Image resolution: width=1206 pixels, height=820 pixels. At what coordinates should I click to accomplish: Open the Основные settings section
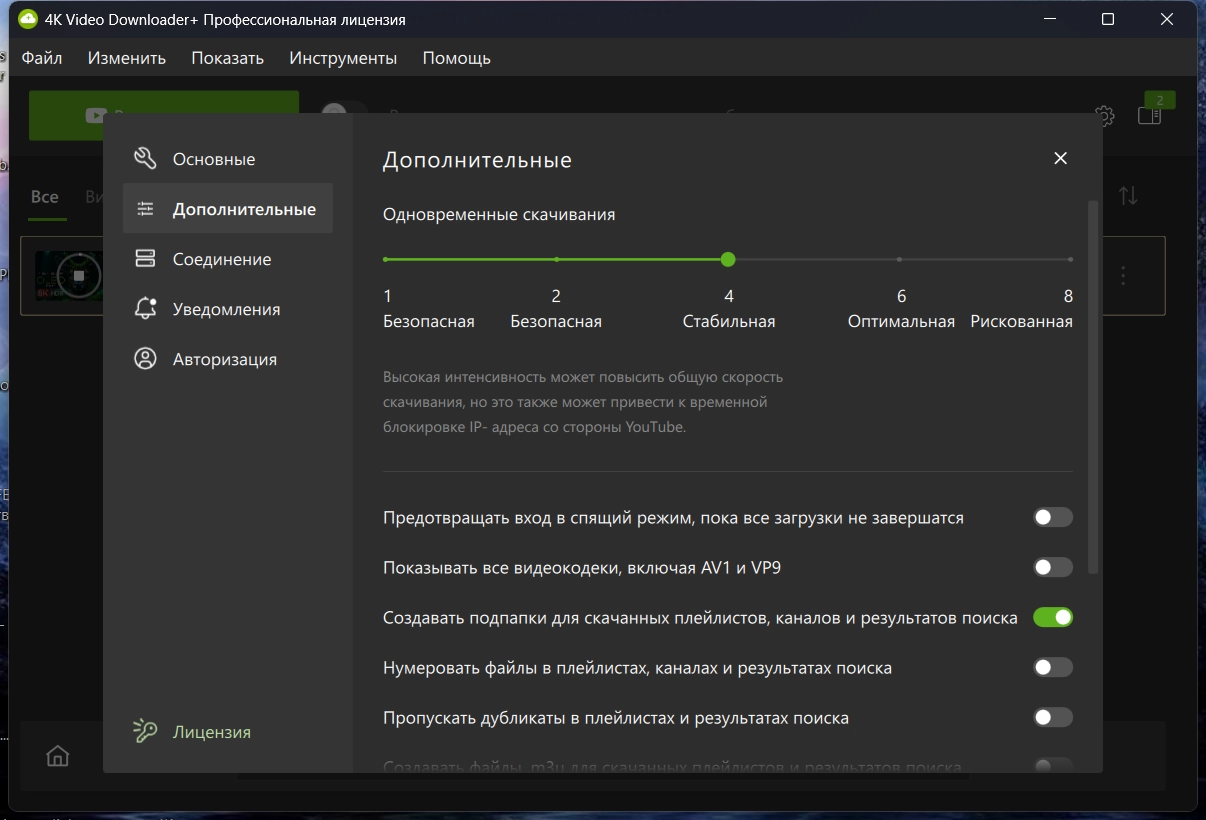click(x=227, y=159)
